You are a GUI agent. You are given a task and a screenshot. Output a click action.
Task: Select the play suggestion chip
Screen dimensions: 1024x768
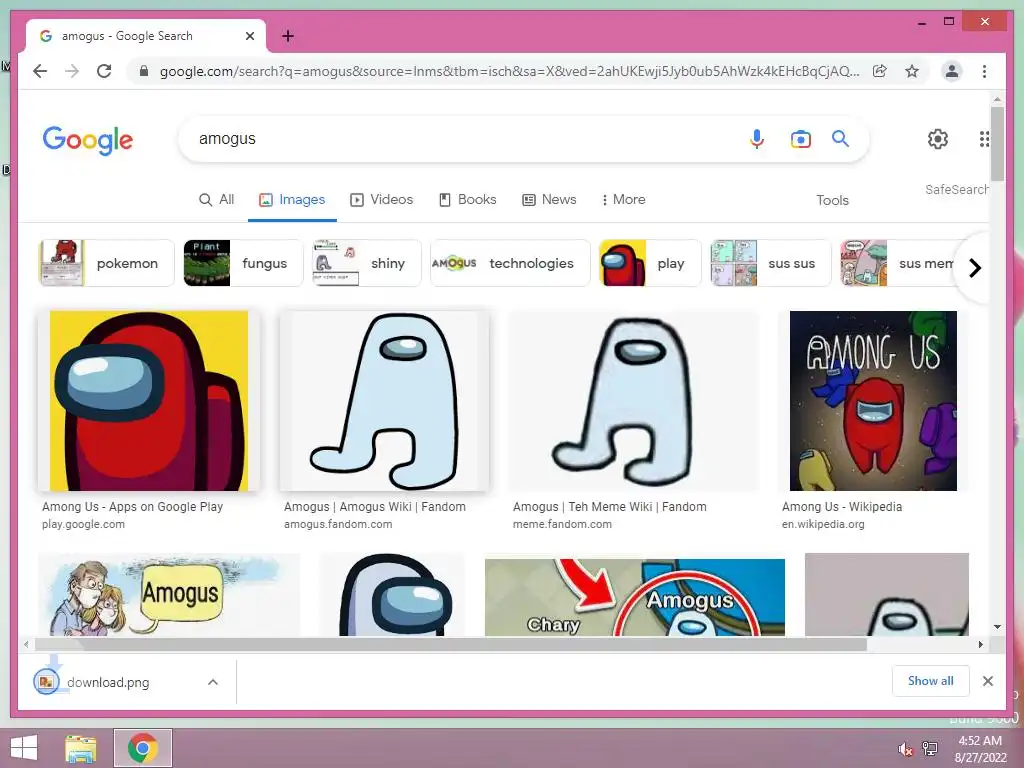point(650,263)
